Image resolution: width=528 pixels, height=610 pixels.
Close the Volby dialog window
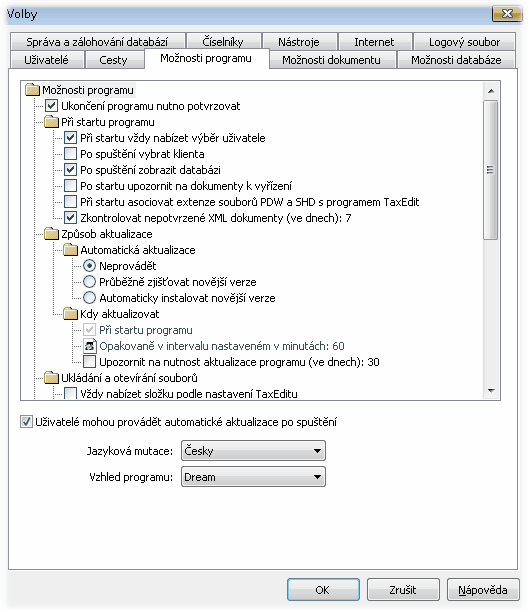coord(507,14)
